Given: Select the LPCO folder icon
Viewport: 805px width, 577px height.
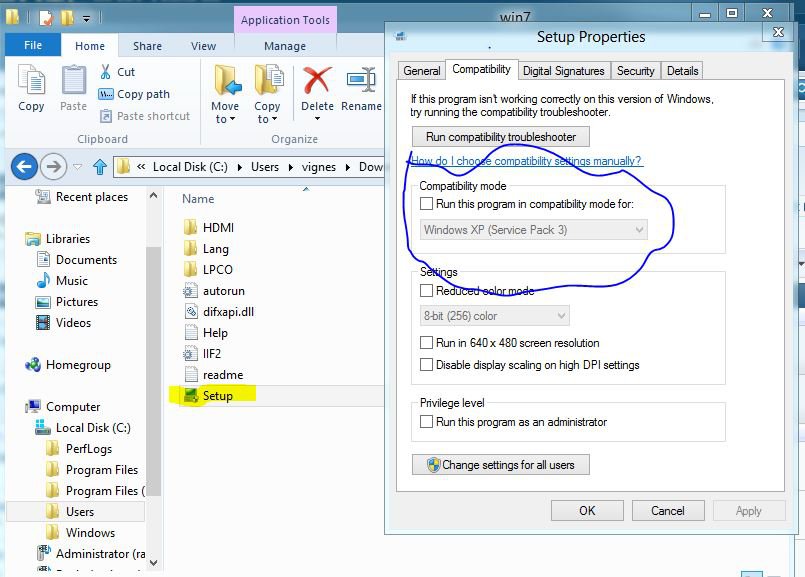Looking at the screenshot, I should click(190, 270).
